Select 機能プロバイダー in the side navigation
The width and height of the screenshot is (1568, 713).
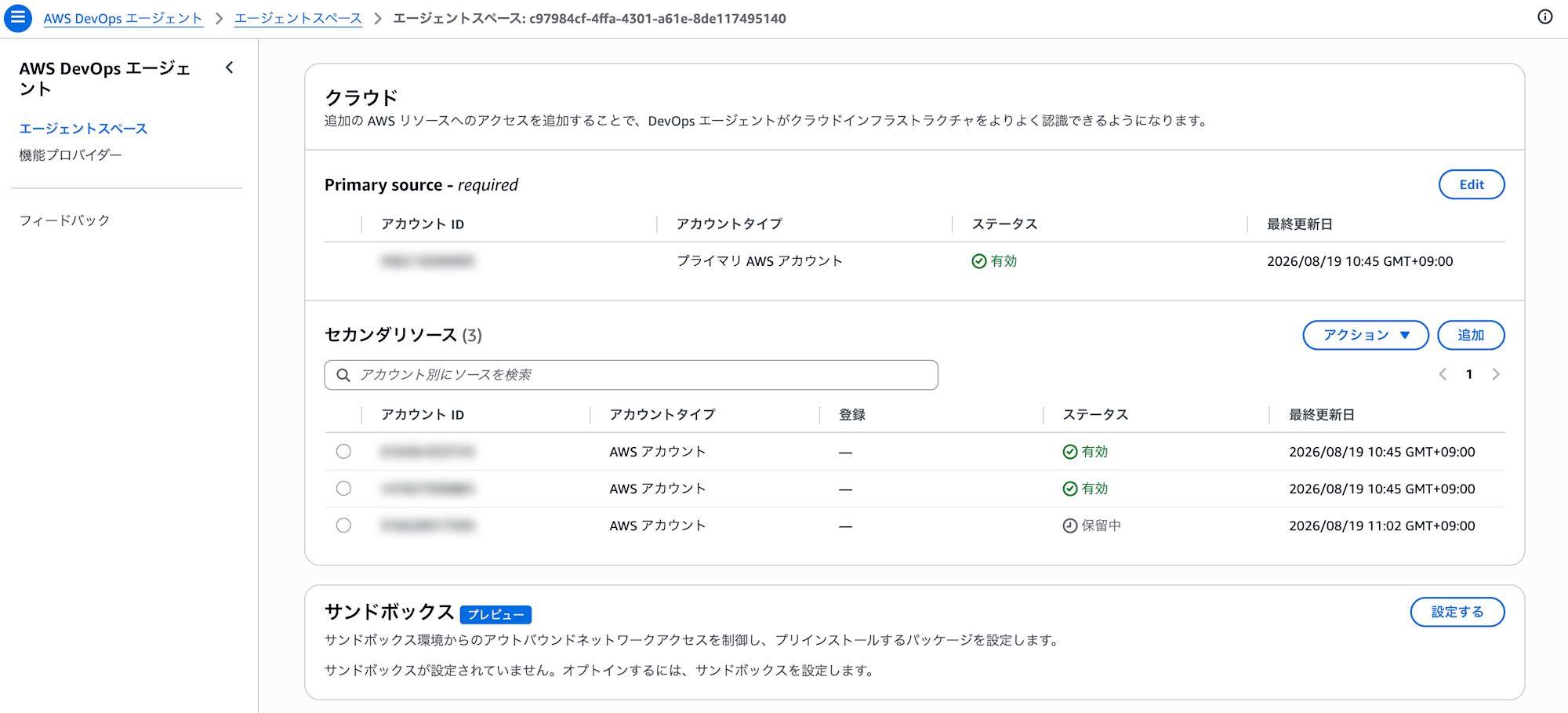point(71,155)
